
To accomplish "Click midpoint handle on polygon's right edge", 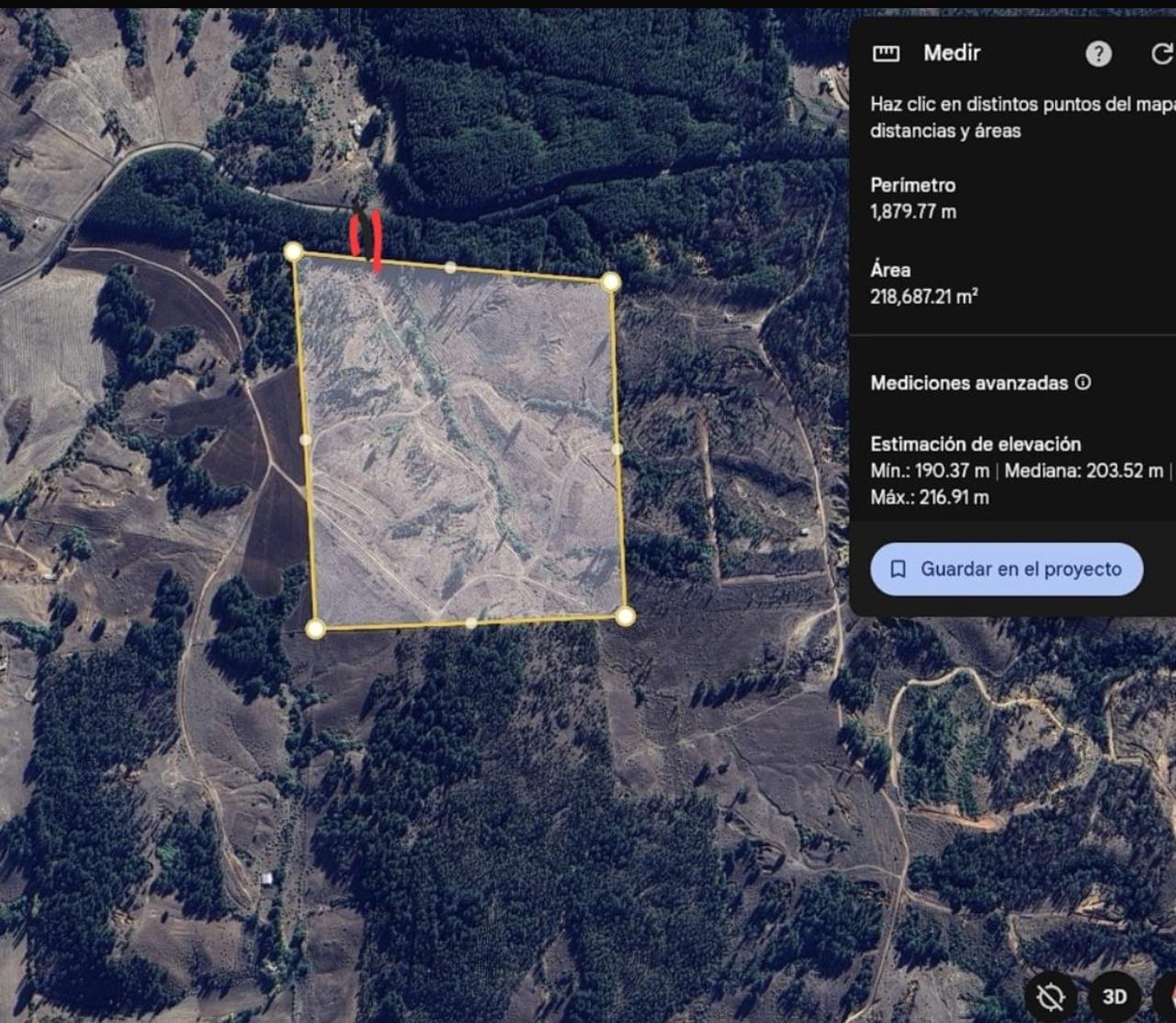I will point(617,449).
